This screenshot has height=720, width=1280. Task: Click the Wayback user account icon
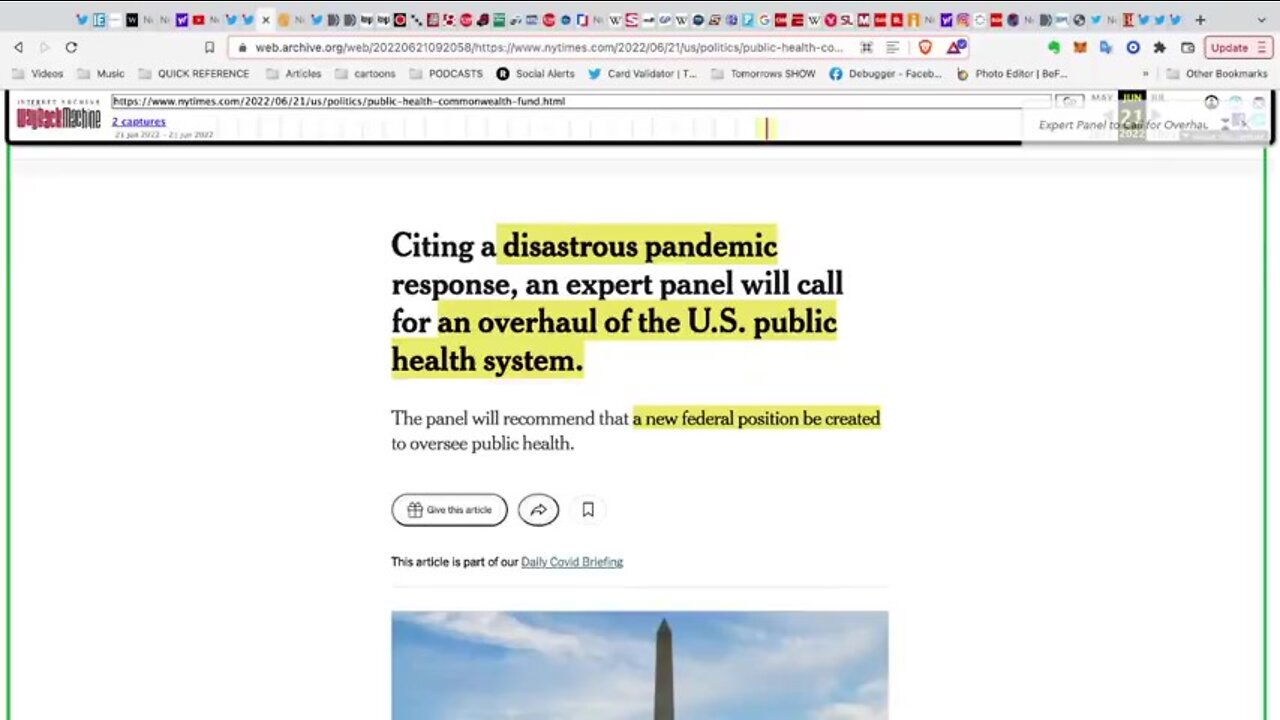[1211, 102]
